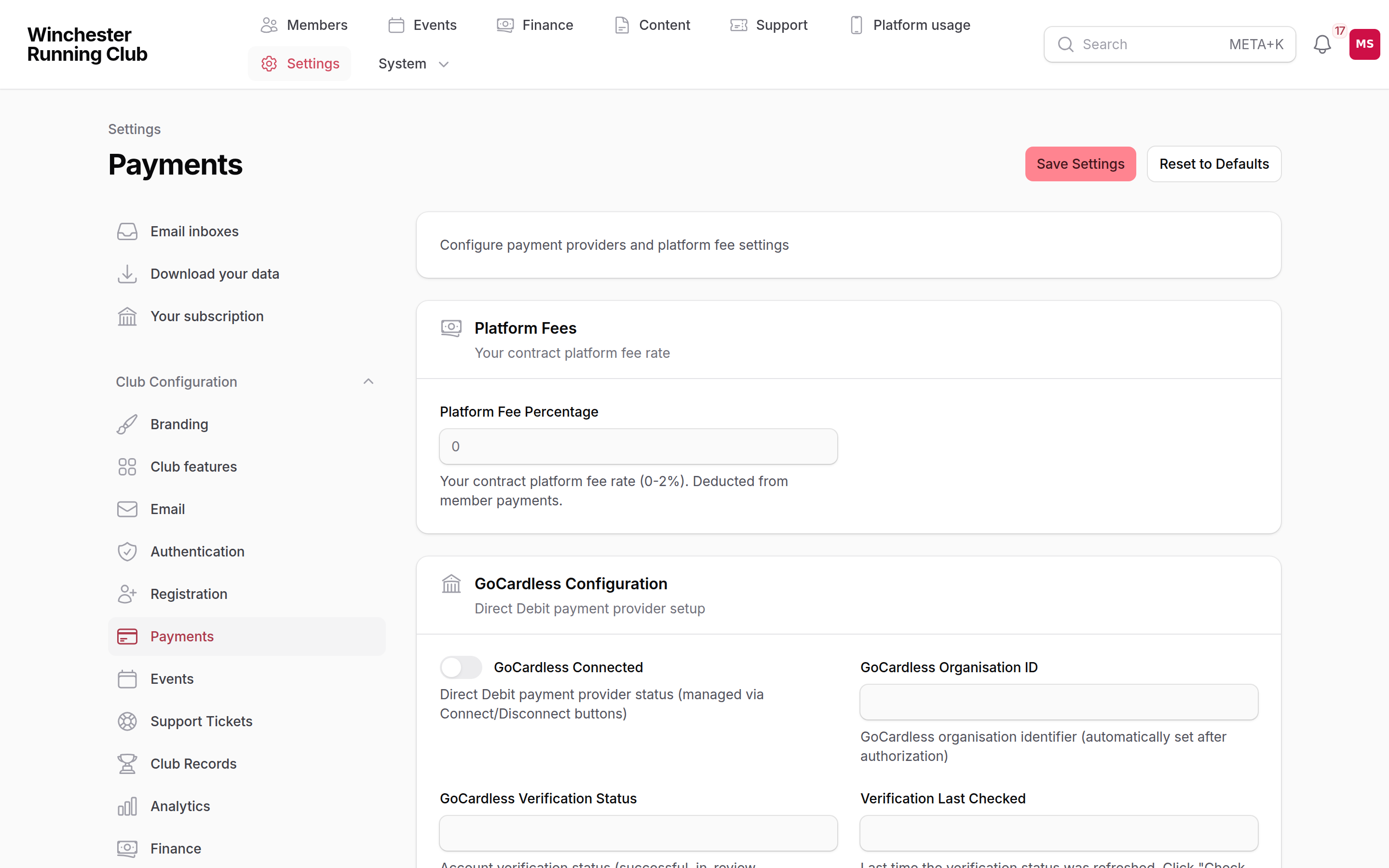Open Support in the top navigation
Viewport: 1389px width, 868px height.
769,25
